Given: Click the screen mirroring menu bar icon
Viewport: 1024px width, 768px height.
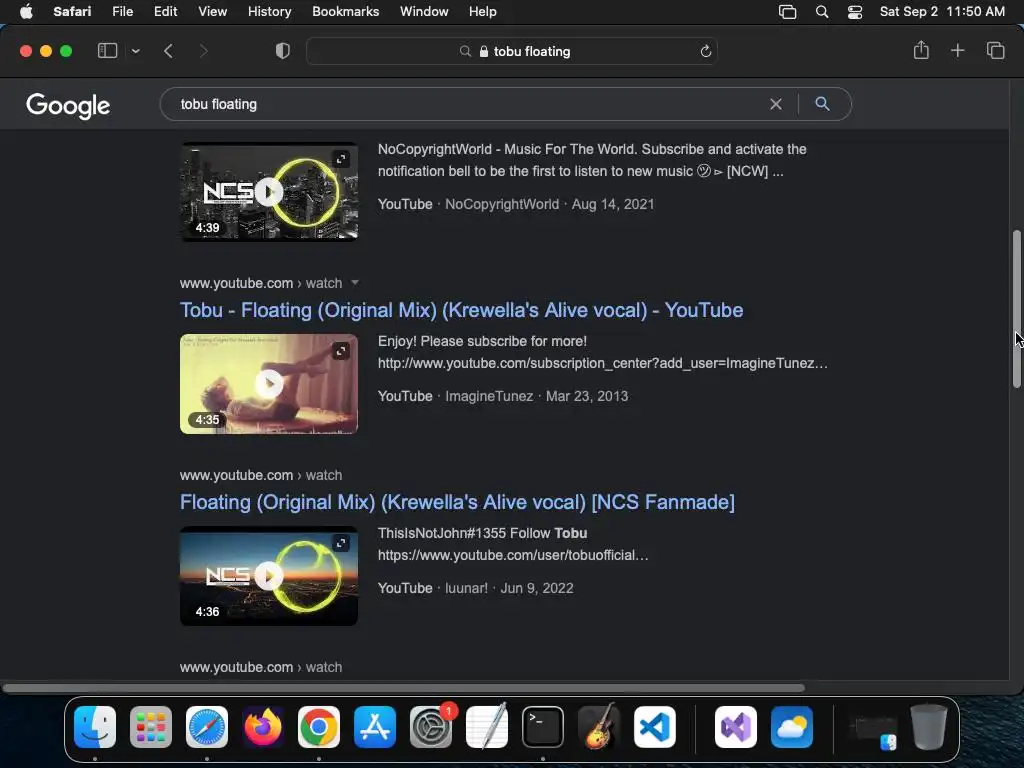Looking at the screenshot, I should [x=788, y=12].
